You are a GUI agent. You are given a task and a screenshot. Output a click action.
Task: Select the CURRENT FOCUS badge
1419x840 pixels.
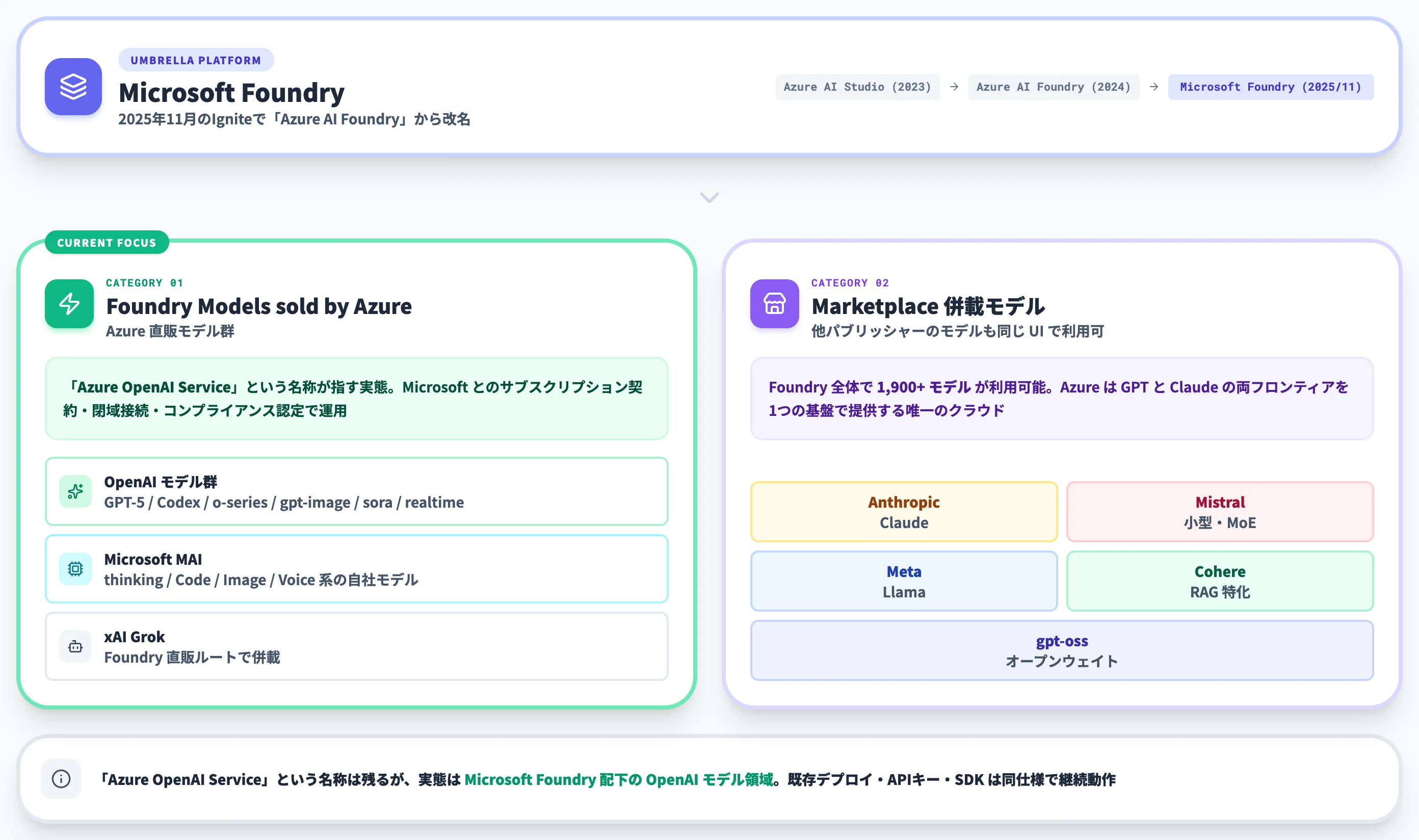pos(107,242)
